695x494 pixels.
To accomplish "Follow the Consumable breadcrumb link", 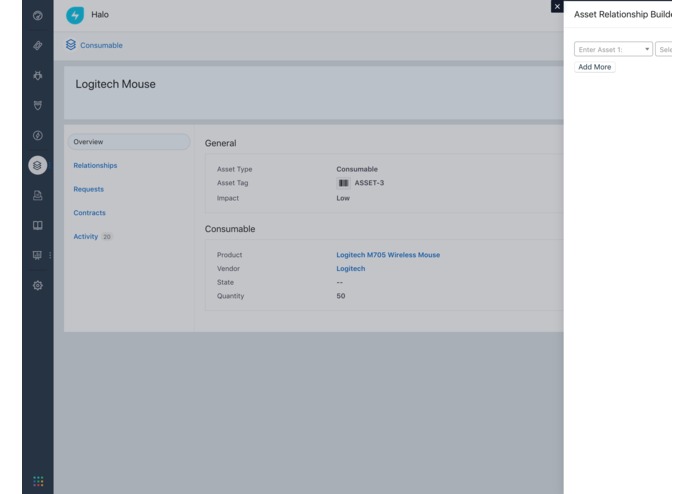I will pos(101,45).
